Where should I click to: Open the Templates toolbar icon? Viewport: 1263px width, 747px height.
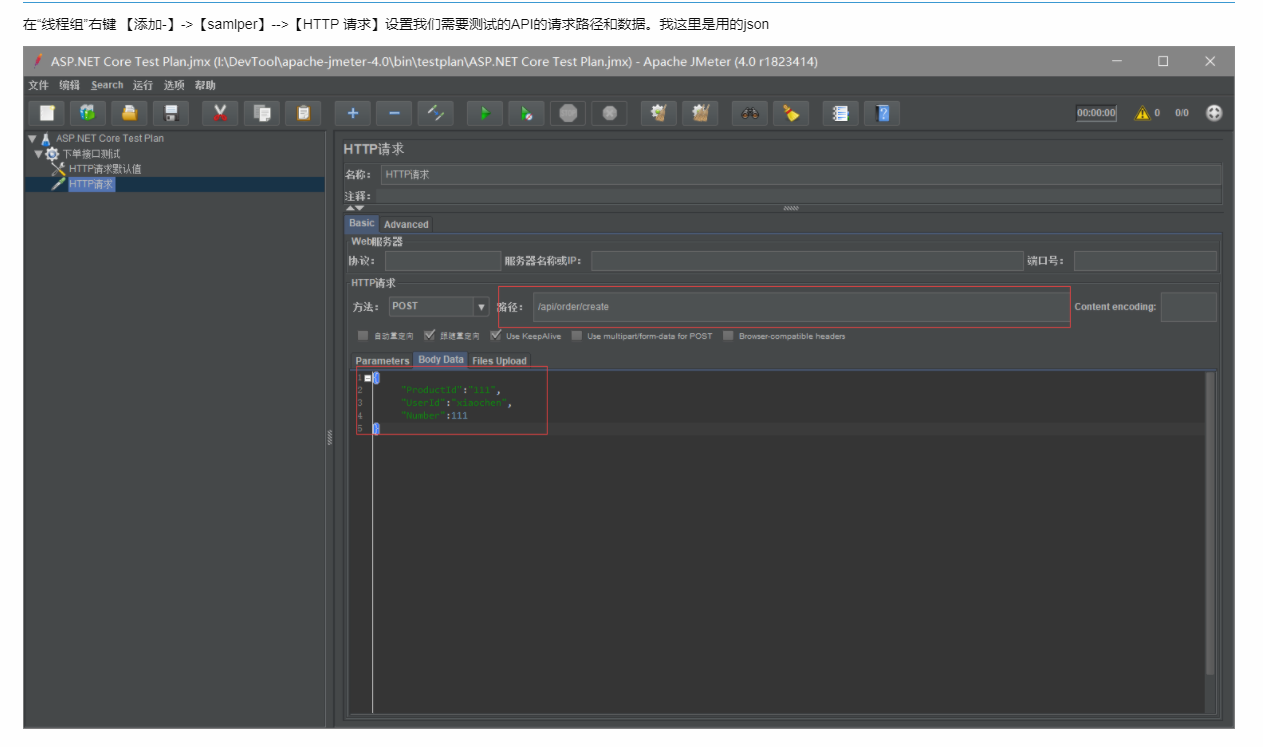(x=88, y=113)
